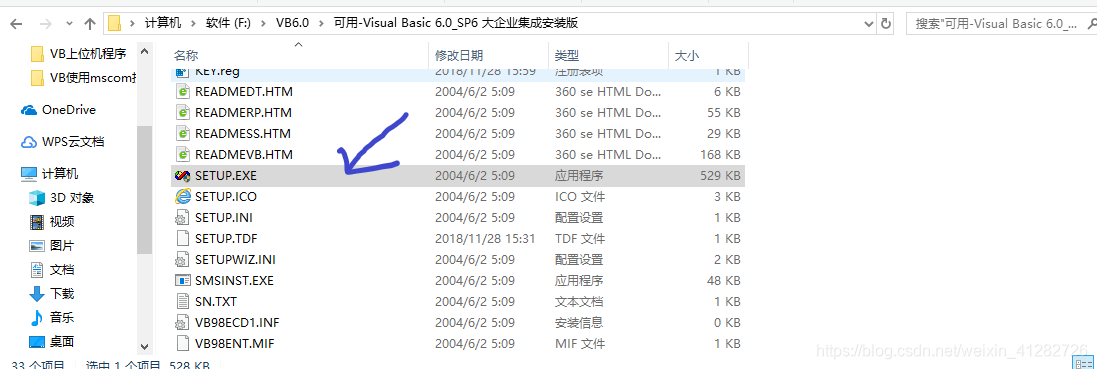Image resolution: width=1097 pixels, height=369 pixels.
Task: Click navigation pane scroll up arrow
Action: (x=144, y=51)
